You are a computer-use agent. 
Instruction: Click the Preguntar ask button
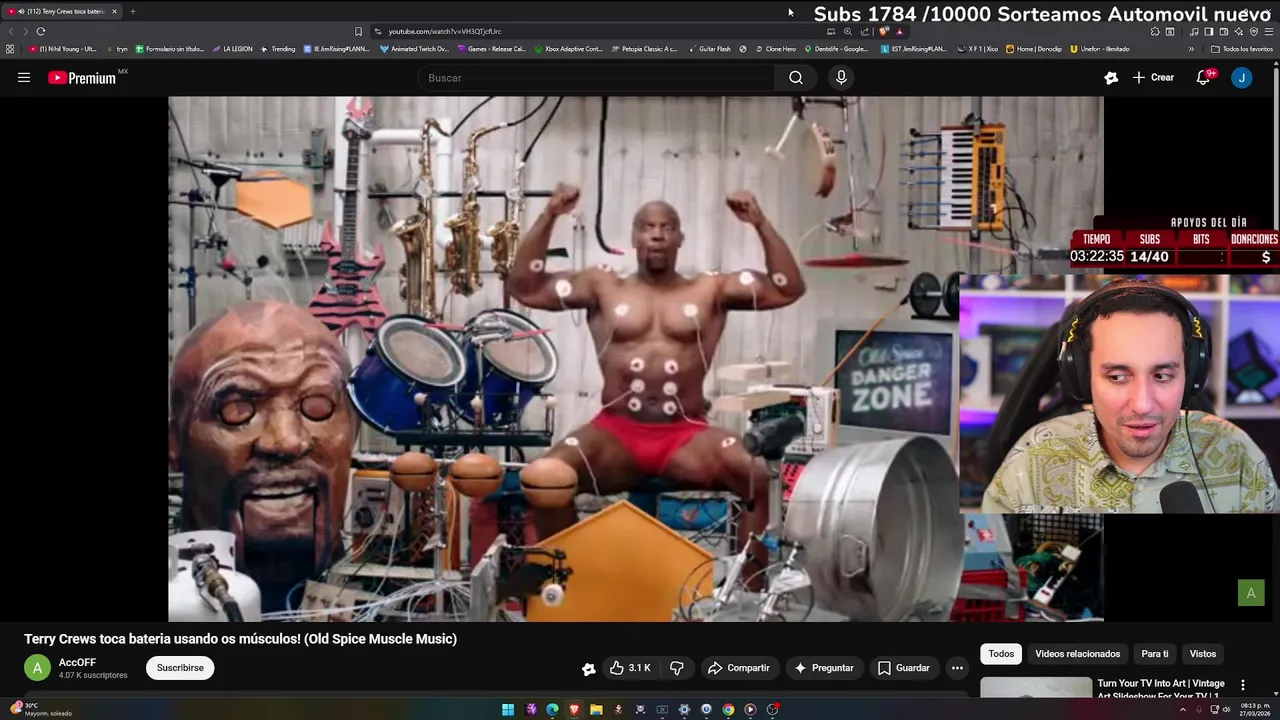coord(823,668)
